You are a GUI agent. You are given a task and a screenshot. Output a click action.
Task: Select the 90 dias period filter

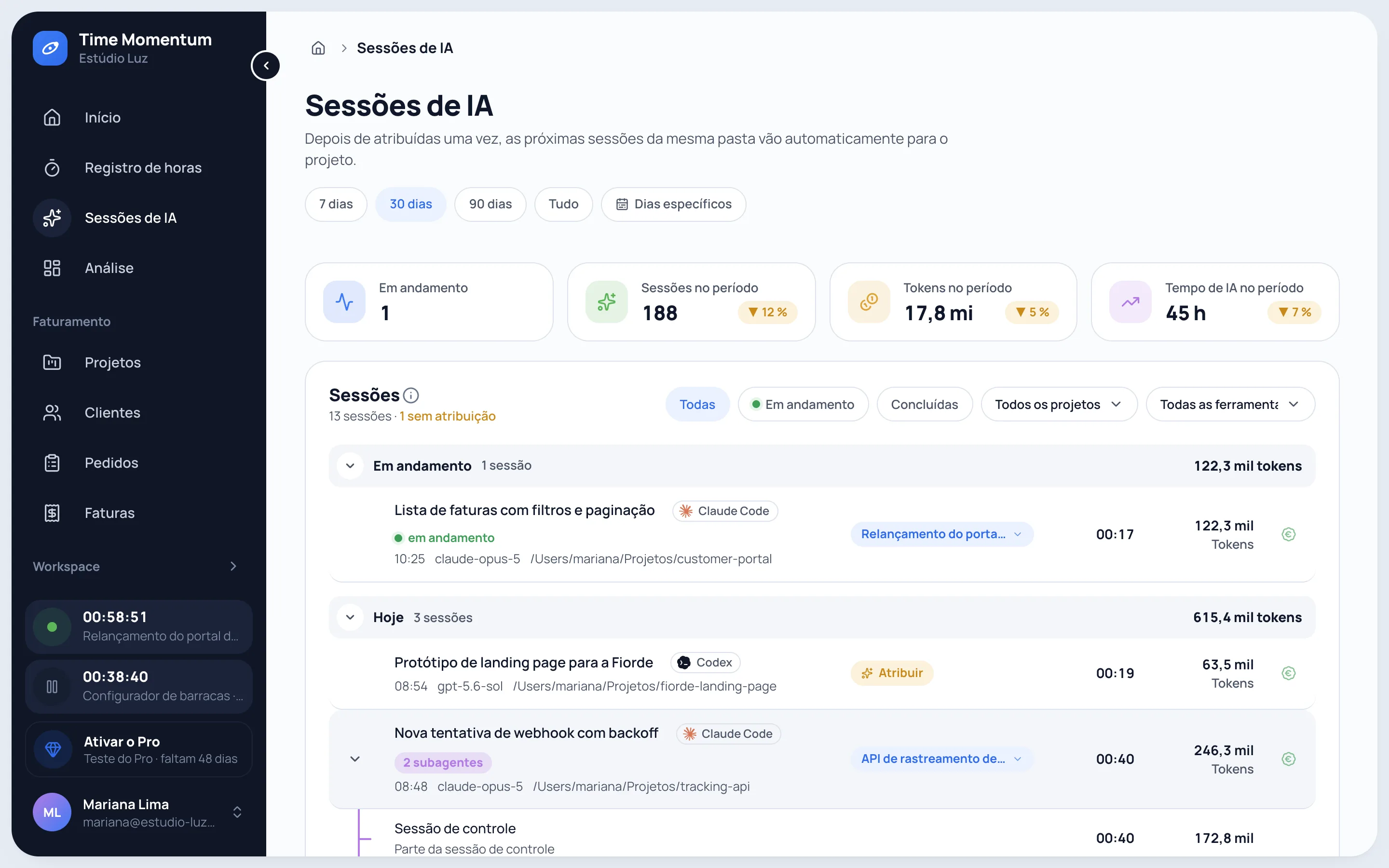point(490,204)
